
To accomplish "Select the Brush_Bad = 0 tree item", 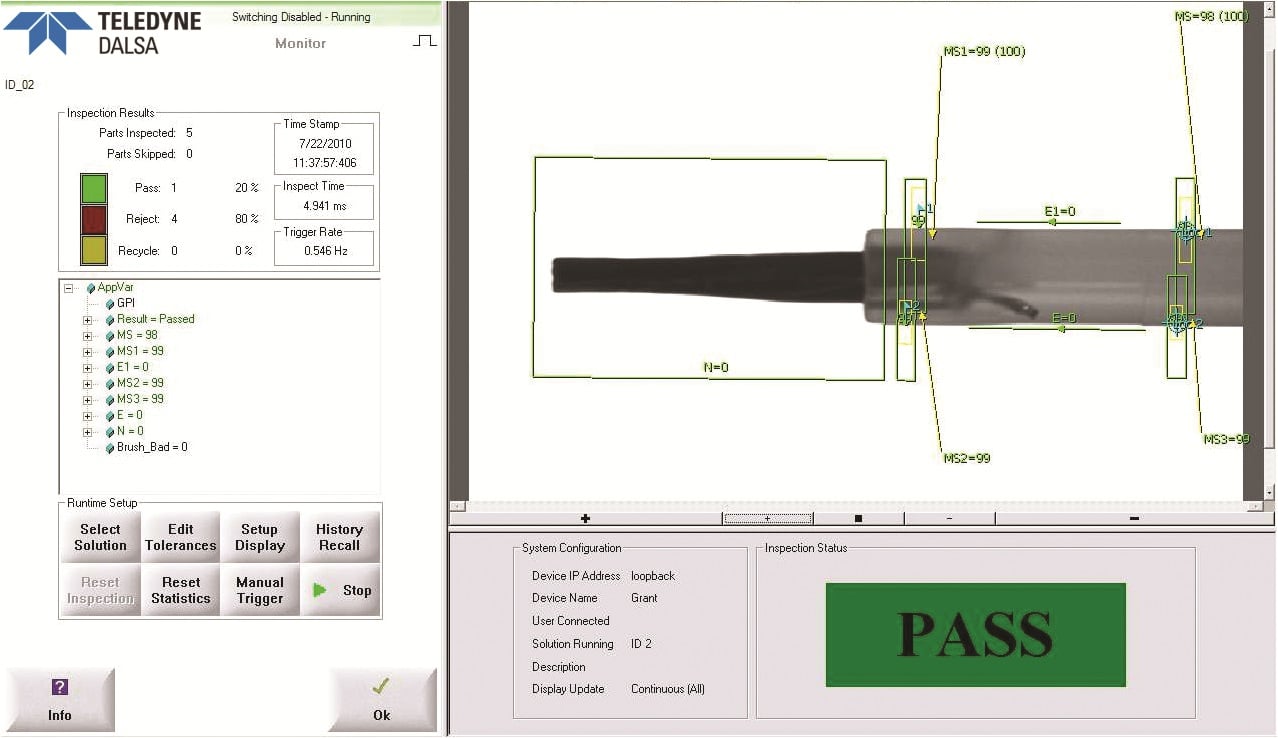I will (x=152, y=447).
